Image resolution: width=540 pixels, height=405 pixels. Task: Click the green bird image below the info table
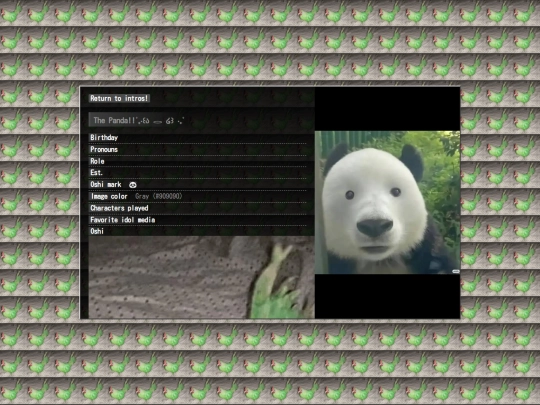tap(201, 277)
